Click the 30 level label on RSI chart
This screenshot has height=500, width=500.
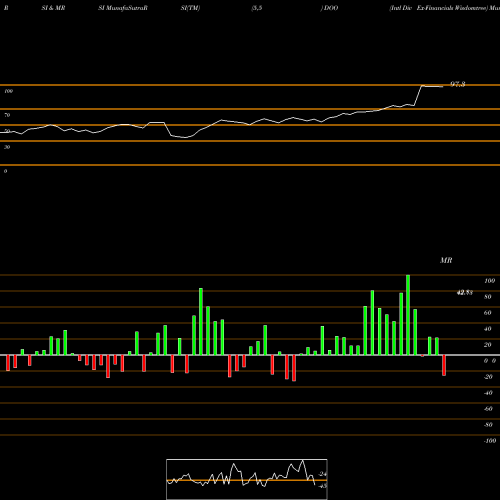click(7, 147)
